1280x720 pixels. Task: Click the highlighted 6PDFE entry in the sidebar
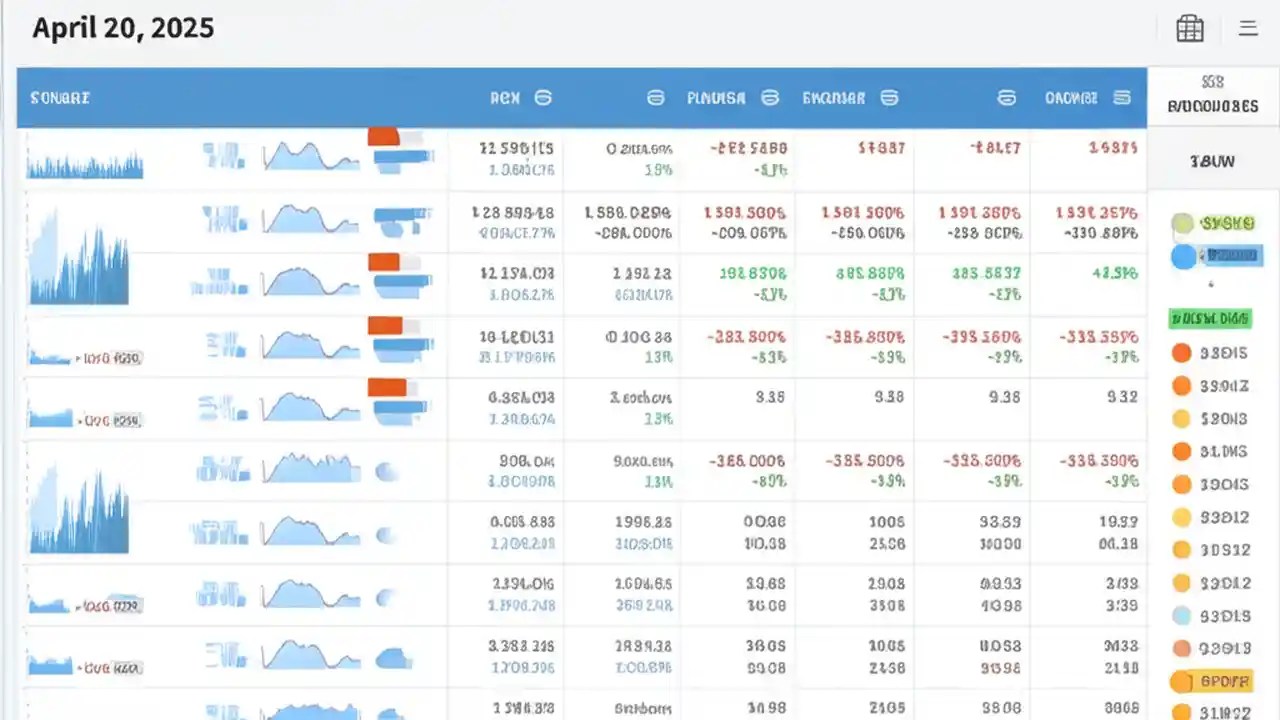coord(1210,681)
